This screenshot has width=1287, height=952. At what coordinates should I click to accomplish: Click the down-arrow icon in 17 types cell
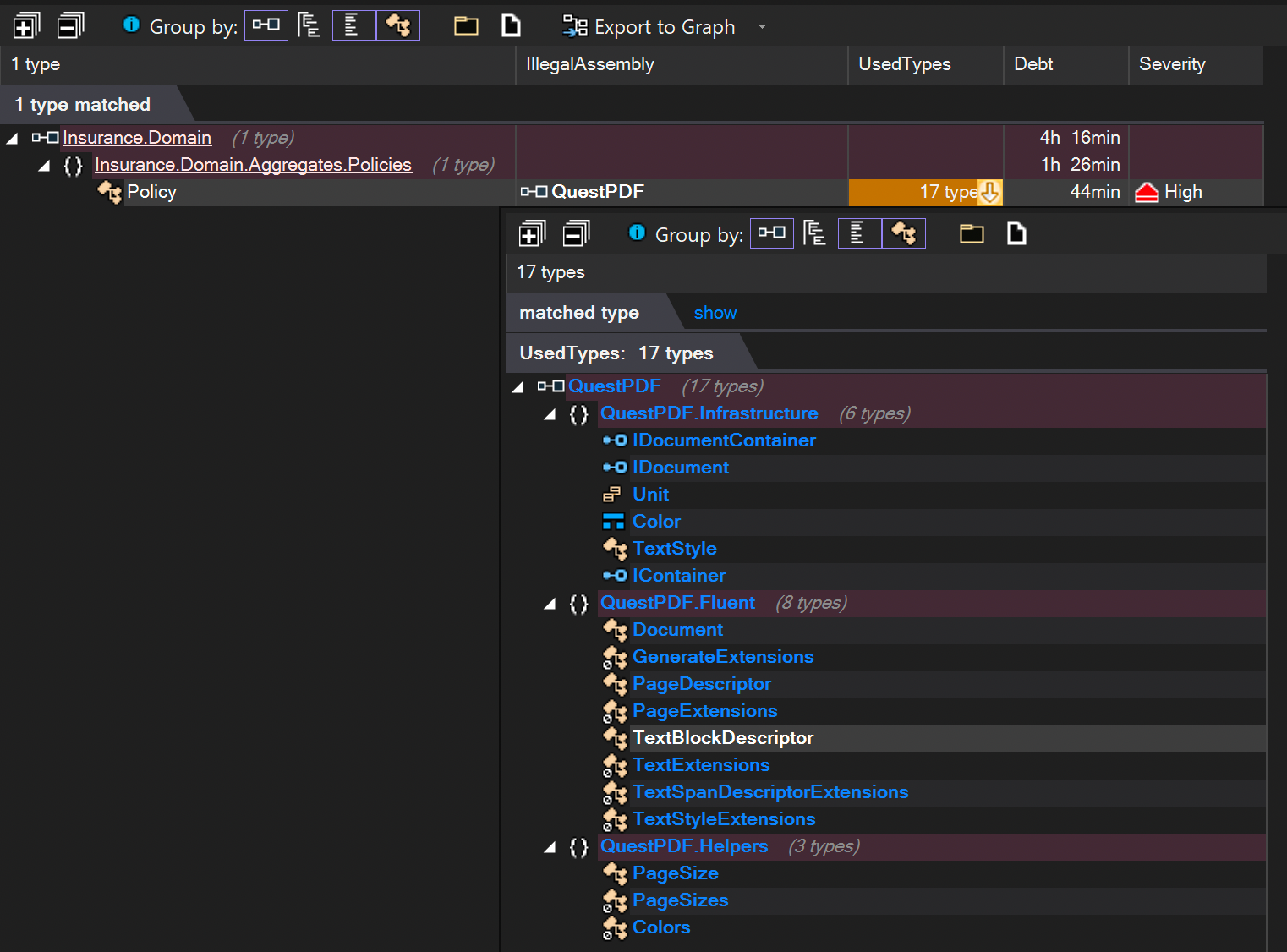tap(989, 192)
